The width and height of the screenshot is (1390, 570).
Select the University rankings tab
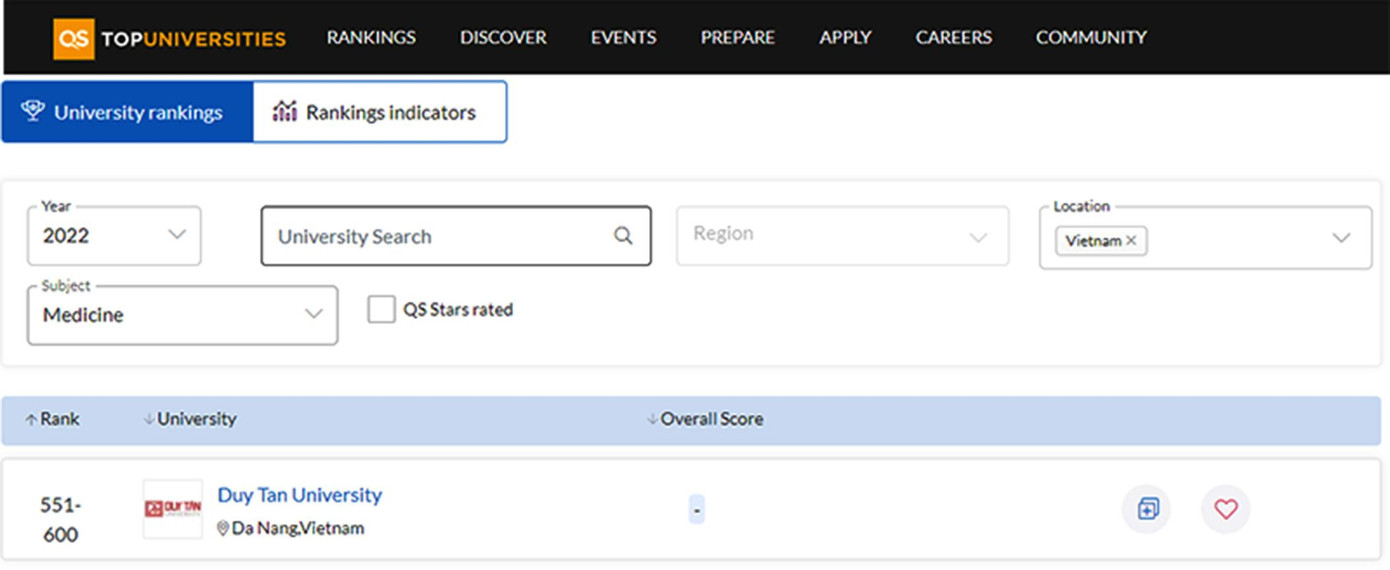tap(127, 112)
